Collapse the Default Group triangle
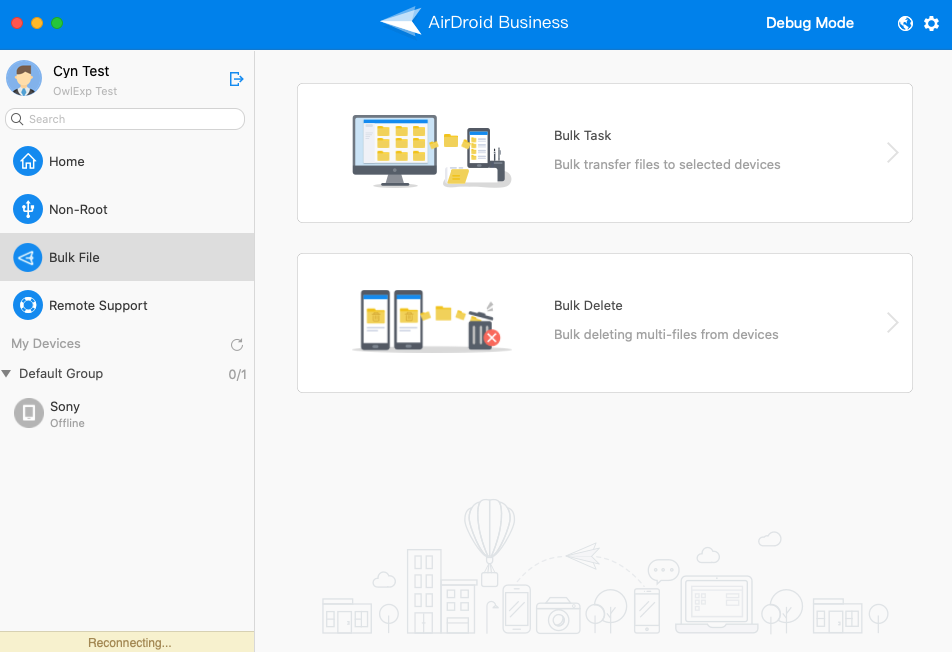The width and height of the screenshot is (952, 652). click(x=6, y=373)
